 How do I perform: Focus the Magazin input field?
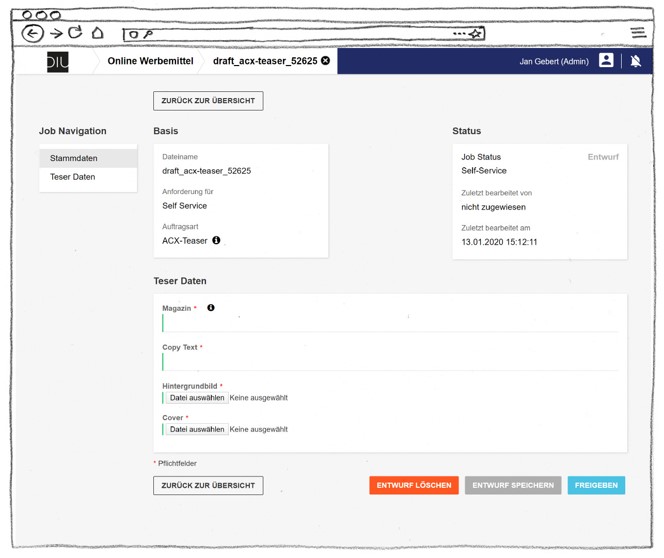pos(390,323)
